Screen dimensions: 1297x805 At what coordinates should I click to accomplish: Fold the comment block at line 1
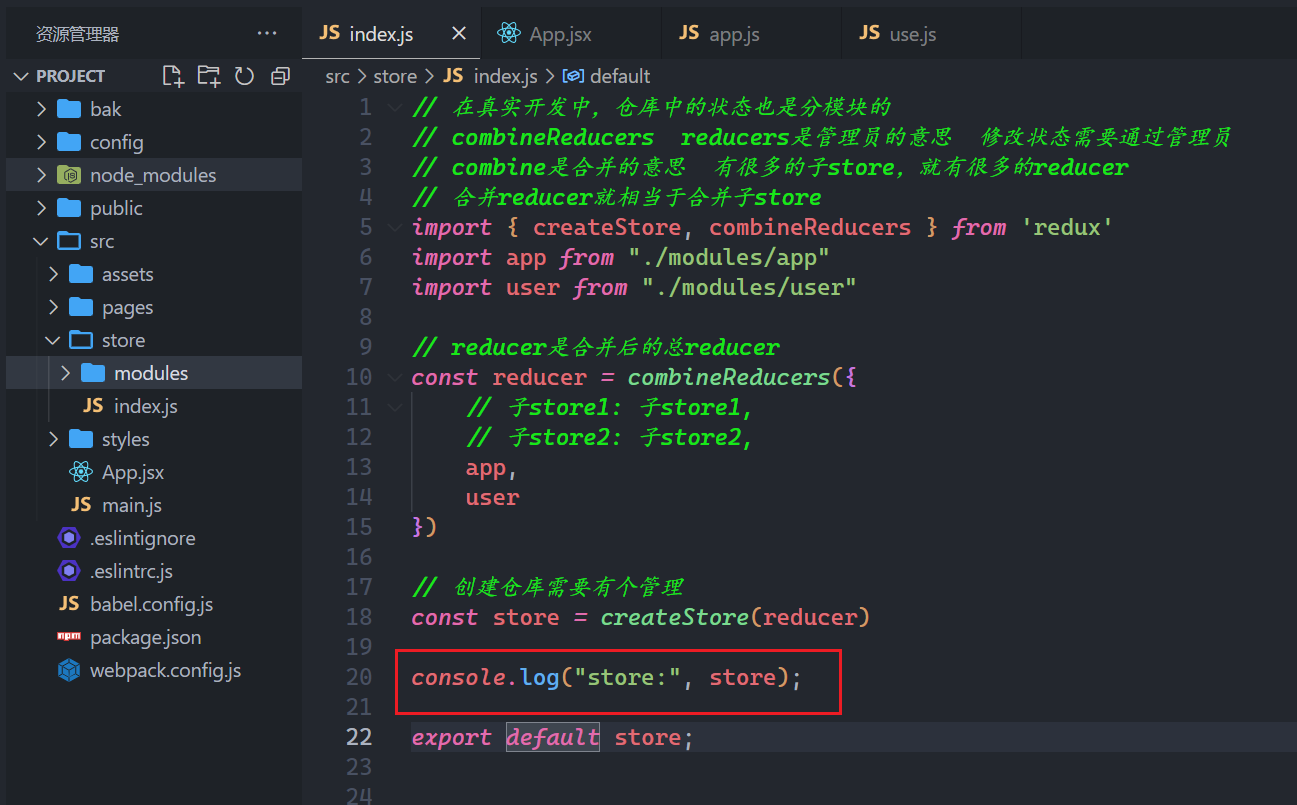[395, 107]
